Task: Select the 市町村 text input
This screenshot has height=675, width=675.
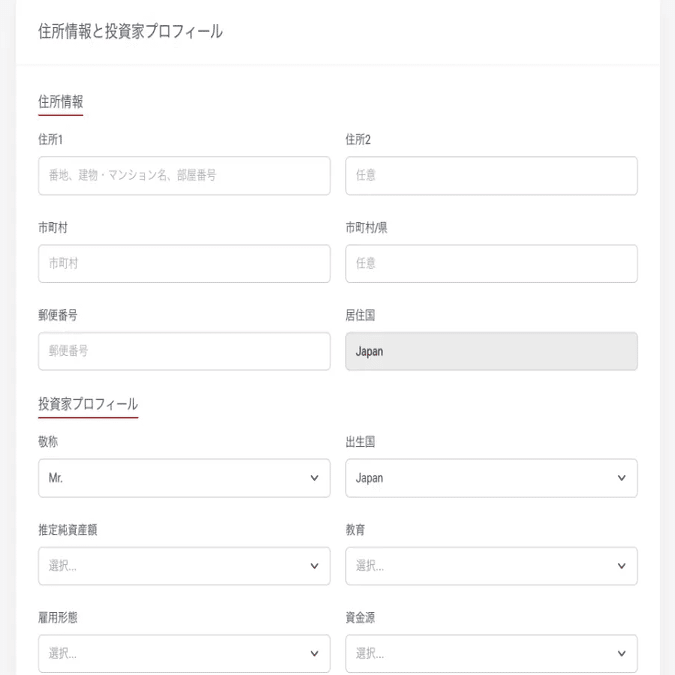Action: (x=184, y=263)
